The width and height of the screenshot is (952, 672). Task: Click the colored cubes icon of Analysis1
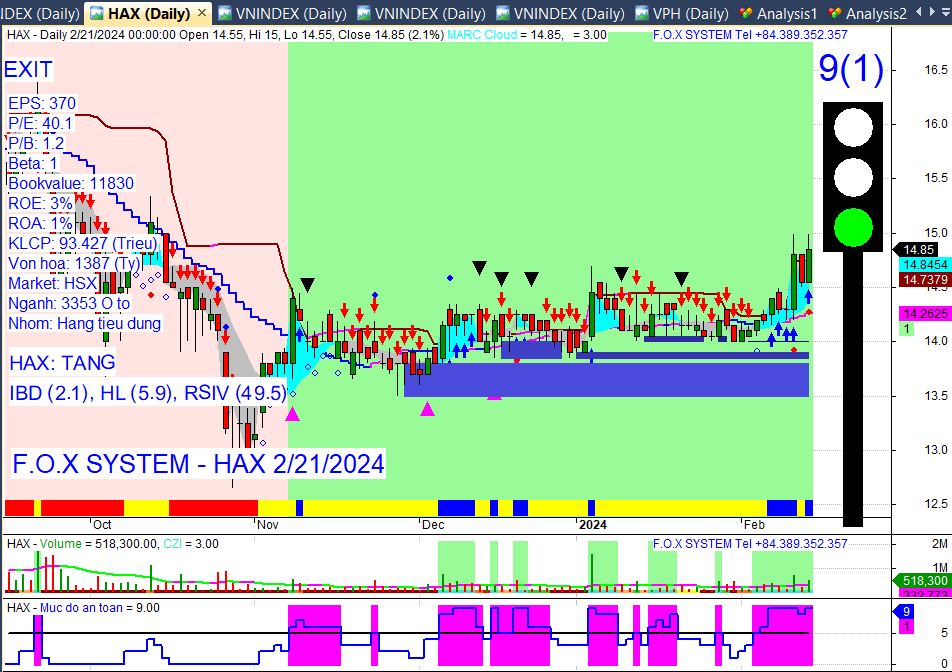(x=746, y=13)
